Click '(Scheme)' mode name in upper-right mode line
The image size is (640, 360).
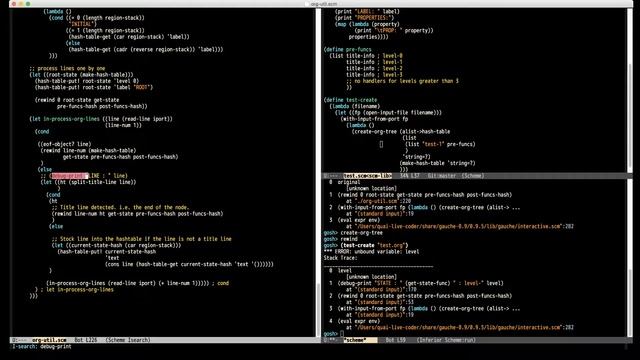[x=473, y=176]
